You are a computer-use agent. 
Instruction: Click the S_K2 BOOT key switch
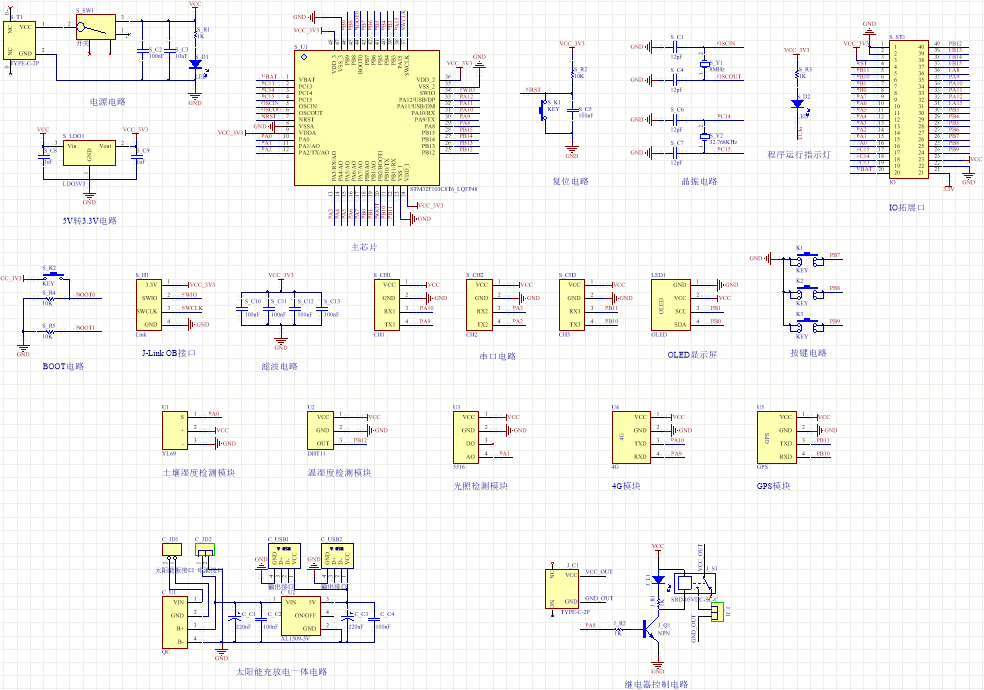point(53,276)
